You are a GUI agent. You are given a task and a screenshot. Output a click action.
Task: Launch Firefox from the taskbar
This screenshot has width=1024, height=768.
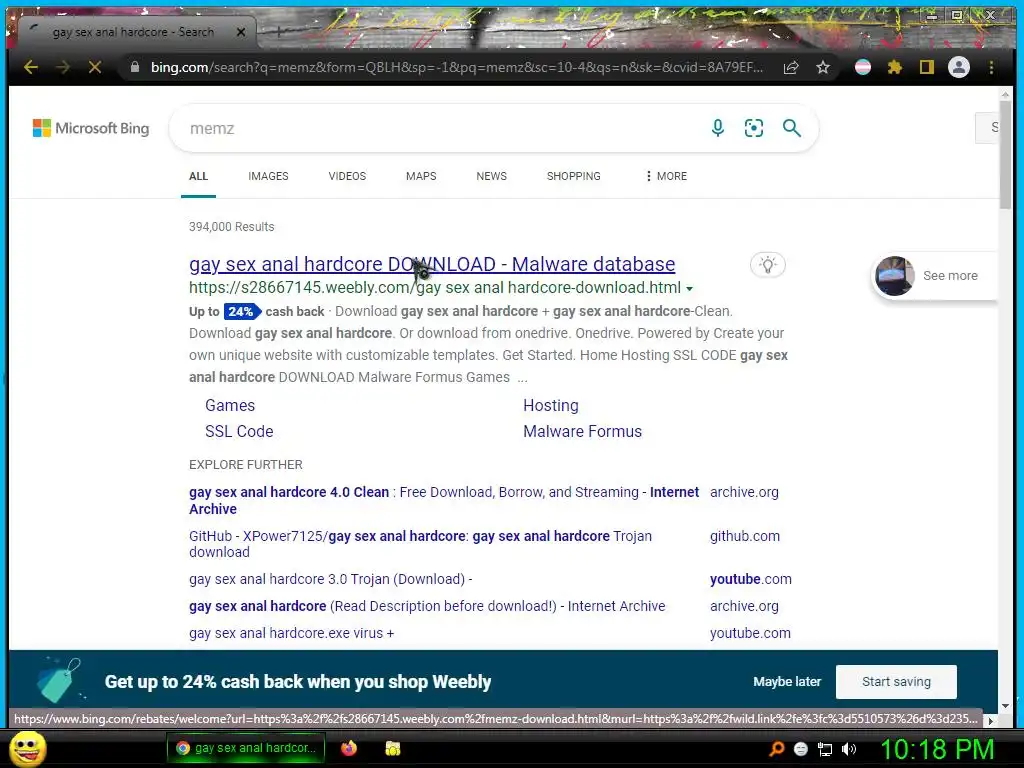(349, 748)
